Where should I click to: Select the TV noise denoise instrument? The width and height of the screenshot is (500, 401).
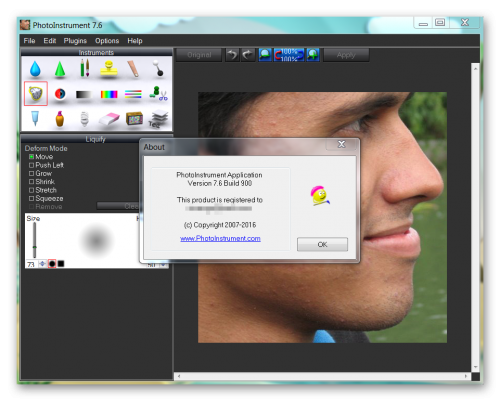pos(134,119)
